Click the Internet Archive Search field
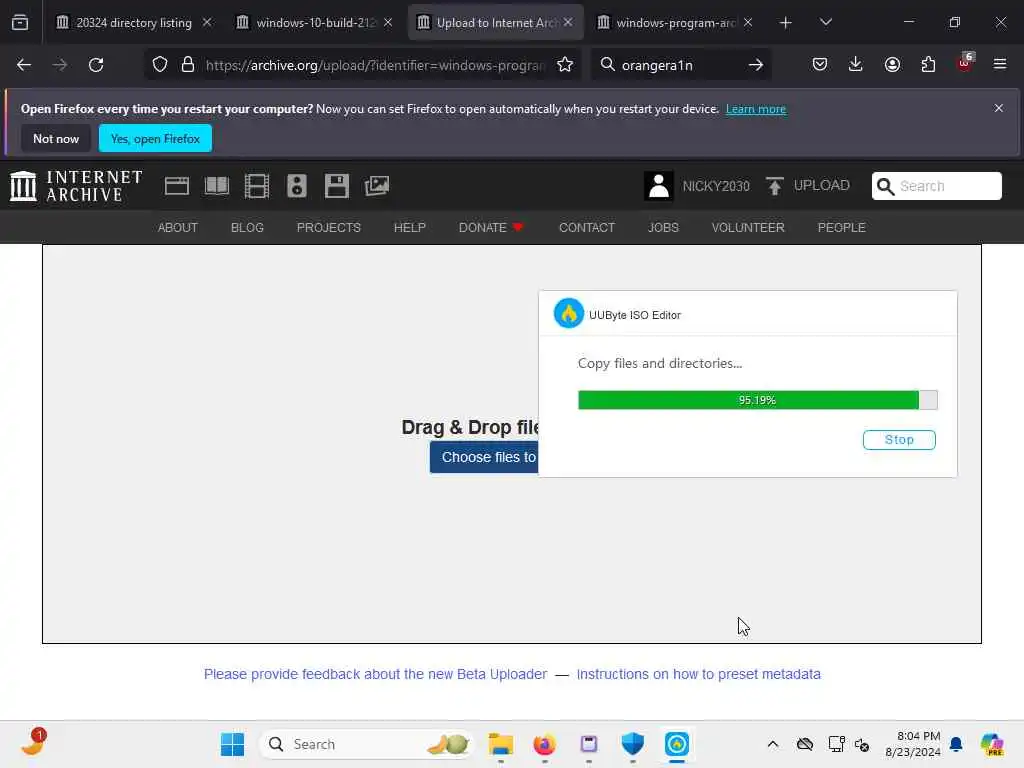This screenshot has width=1024, height=768. pos(936,186)
